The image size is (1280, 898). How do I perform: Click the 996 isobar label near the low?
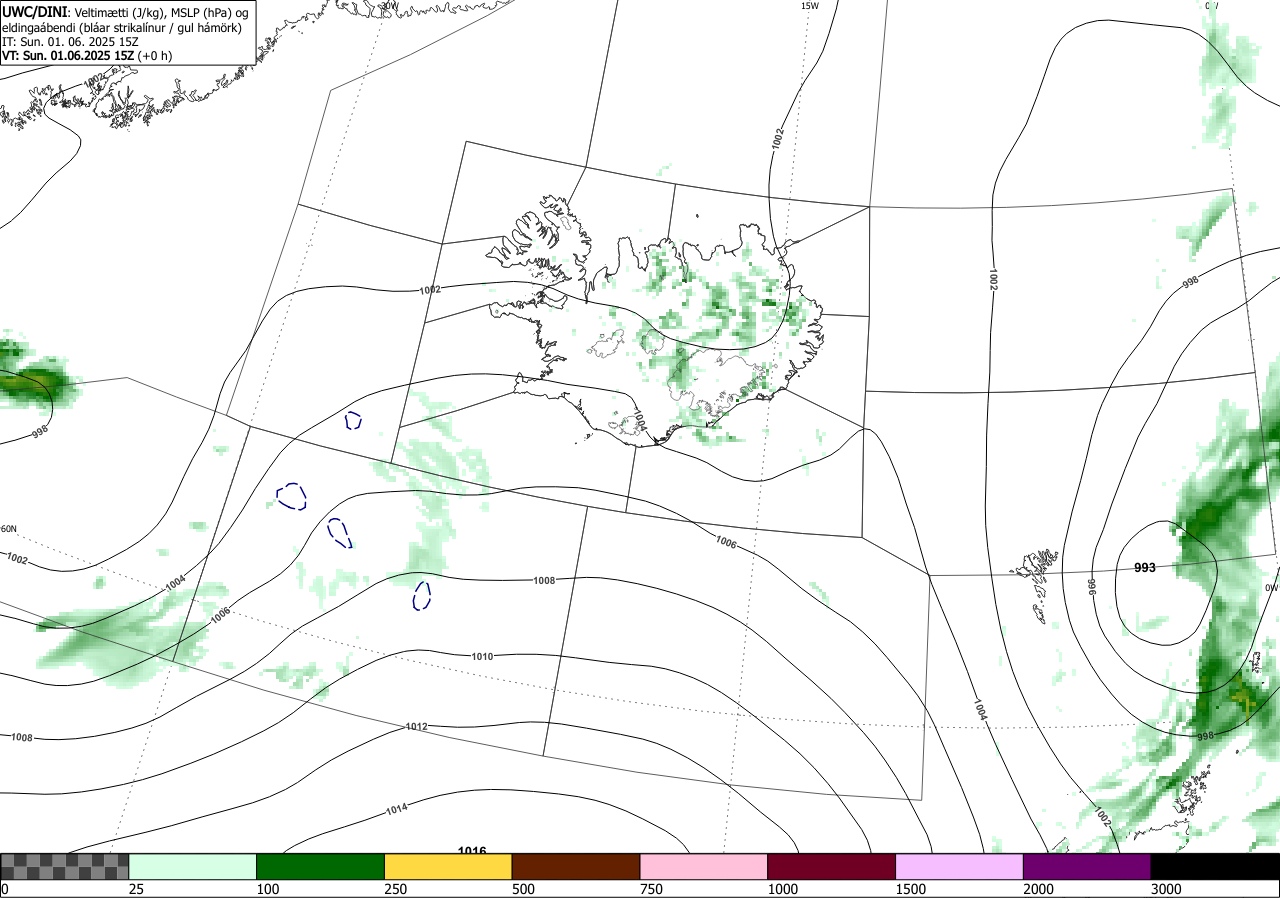tap(1092, 585)
